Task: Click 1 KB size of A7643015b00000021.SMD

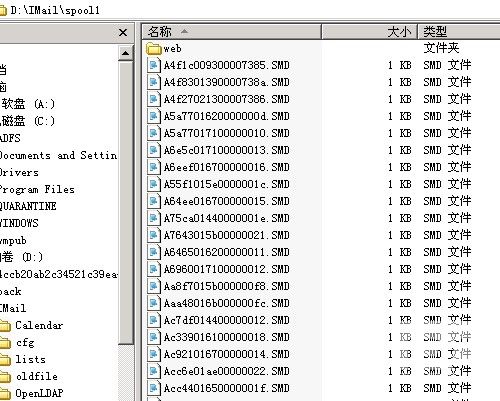Action: 400,235
